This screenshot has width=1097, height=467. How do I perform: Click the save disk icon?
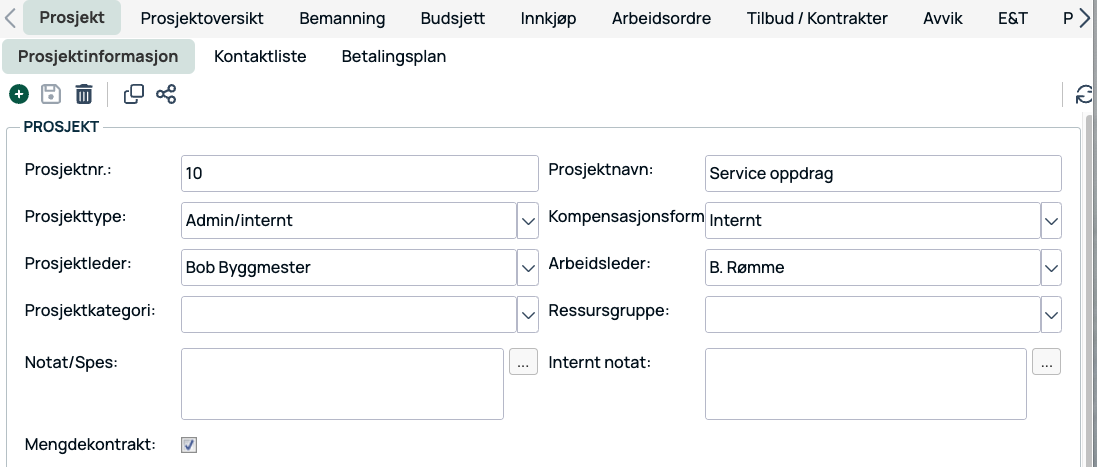tap(51, 95)
